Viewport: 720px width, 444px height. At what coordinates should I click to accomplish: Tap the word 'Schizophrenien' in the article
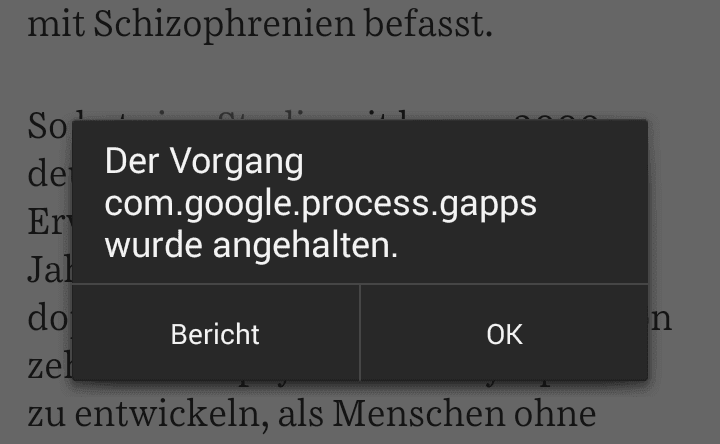(224, 24)
